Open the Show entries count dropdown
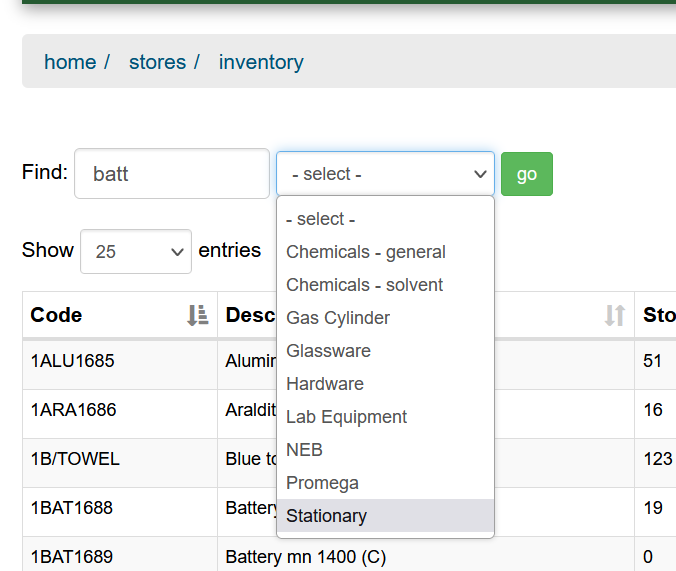The width and height of the screenshot is (676, 571). click(x=136, y=251)
